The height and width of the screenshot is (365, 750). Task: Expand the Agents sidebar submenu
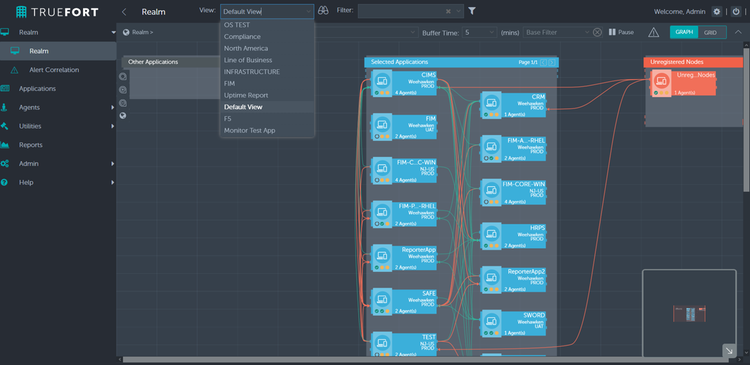tap(113, 108)
